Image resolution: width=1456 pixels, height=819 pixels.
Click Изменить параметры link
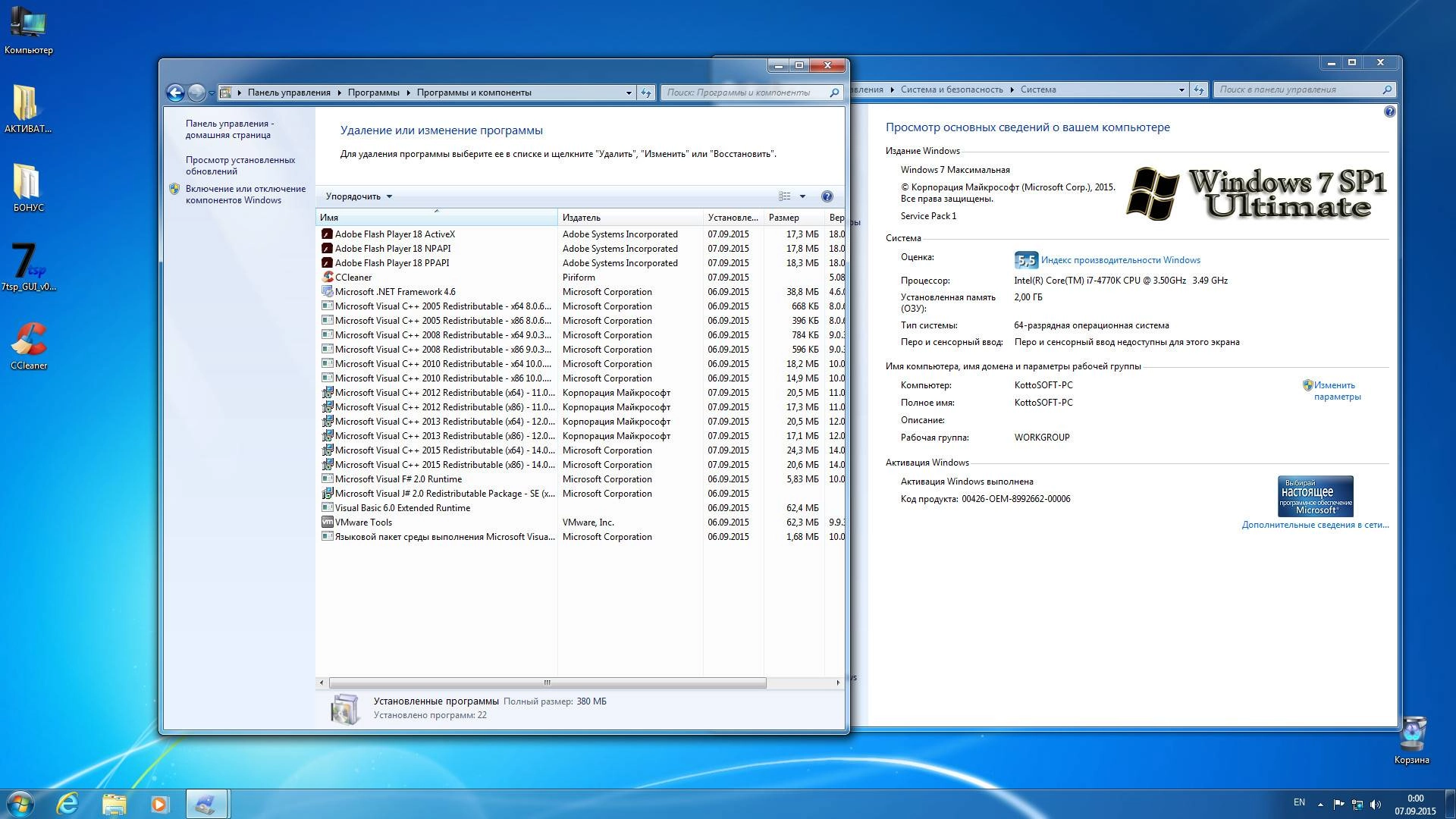point(1337,391)
